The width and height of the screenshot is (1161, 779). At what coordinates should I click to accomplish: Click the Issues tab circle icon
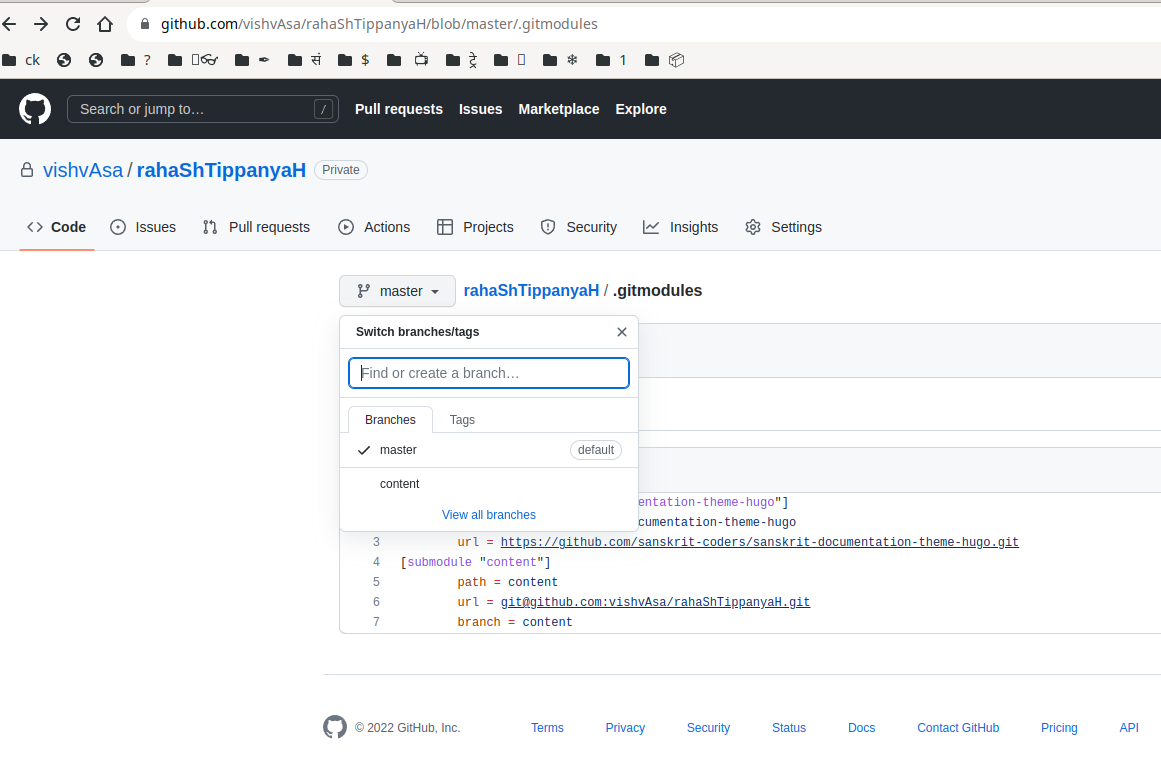118,227
